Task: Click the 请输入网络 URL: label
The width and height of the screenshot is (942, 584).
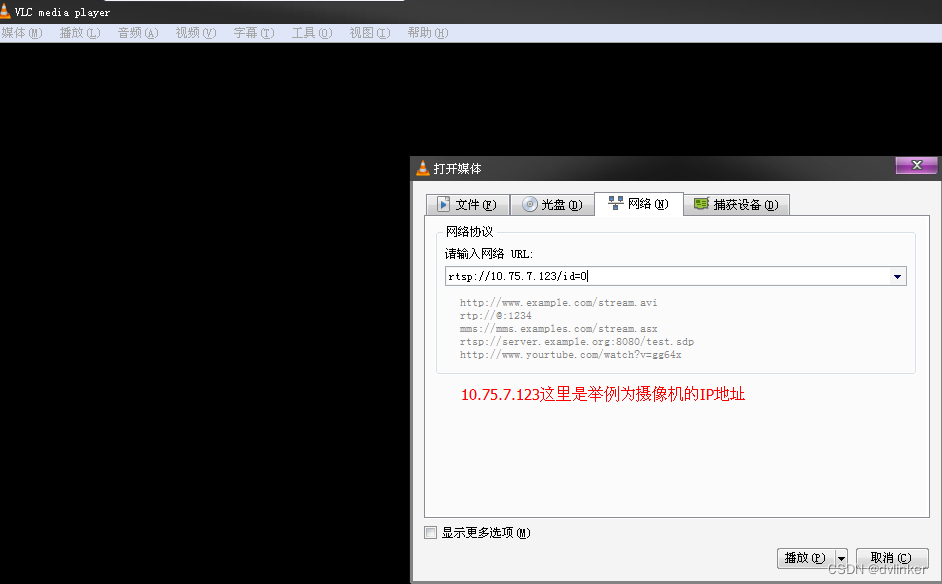Action: click(489, 254)
